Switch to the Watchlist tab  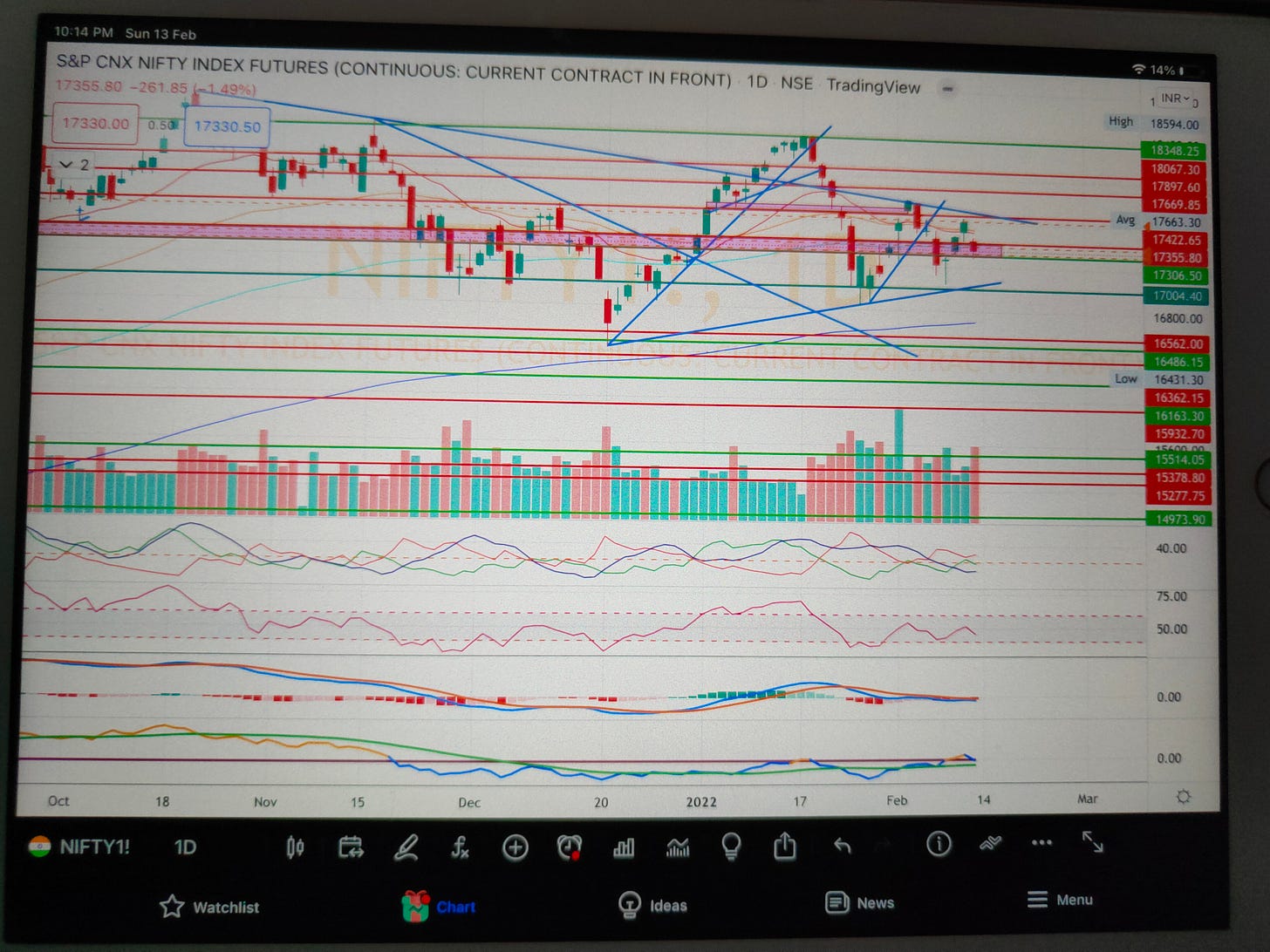click(x=209, y=907)
